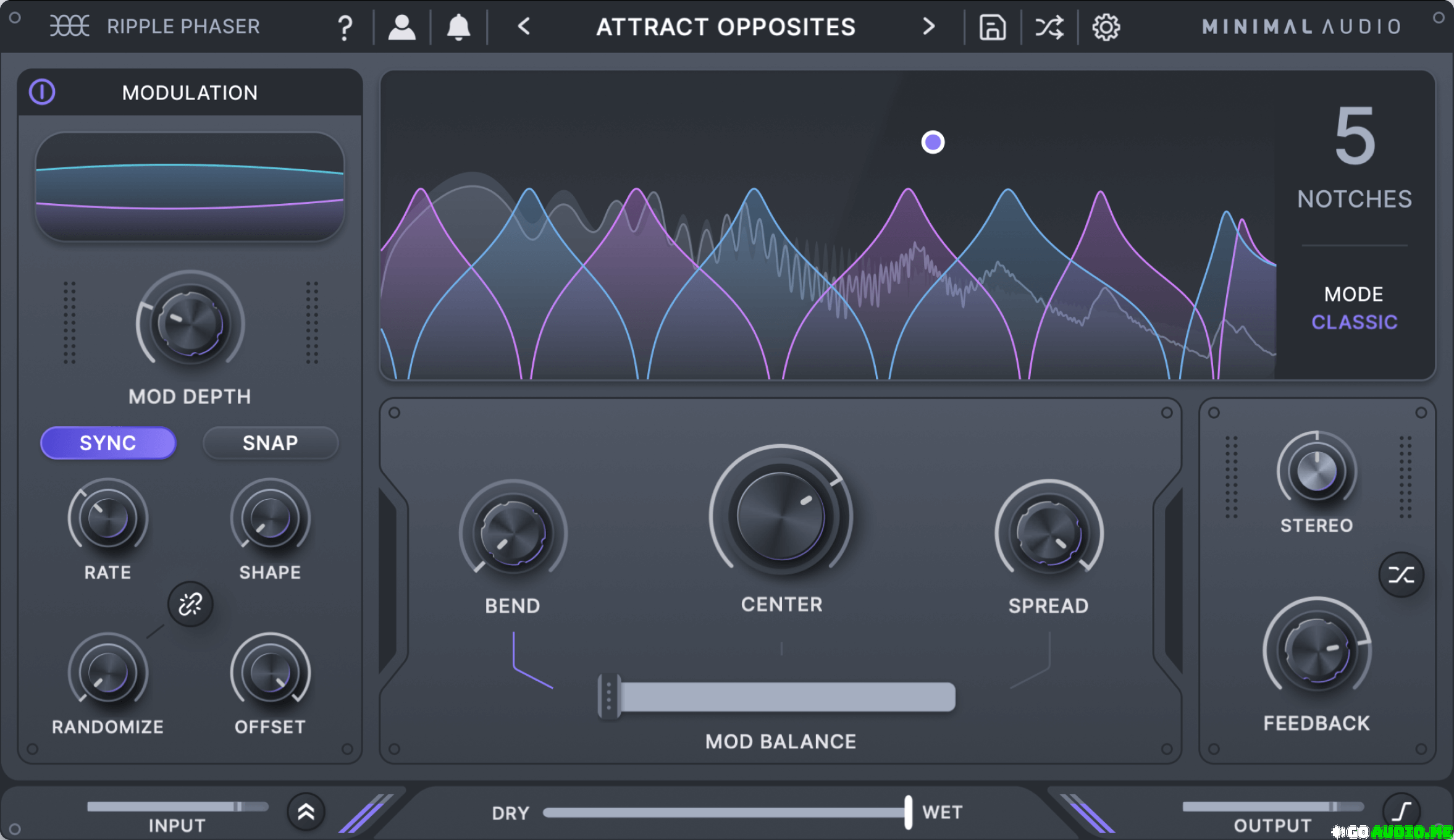1454x840 pixels.
Task: Click the STEREO knob
Action: tap(1317, 472)
